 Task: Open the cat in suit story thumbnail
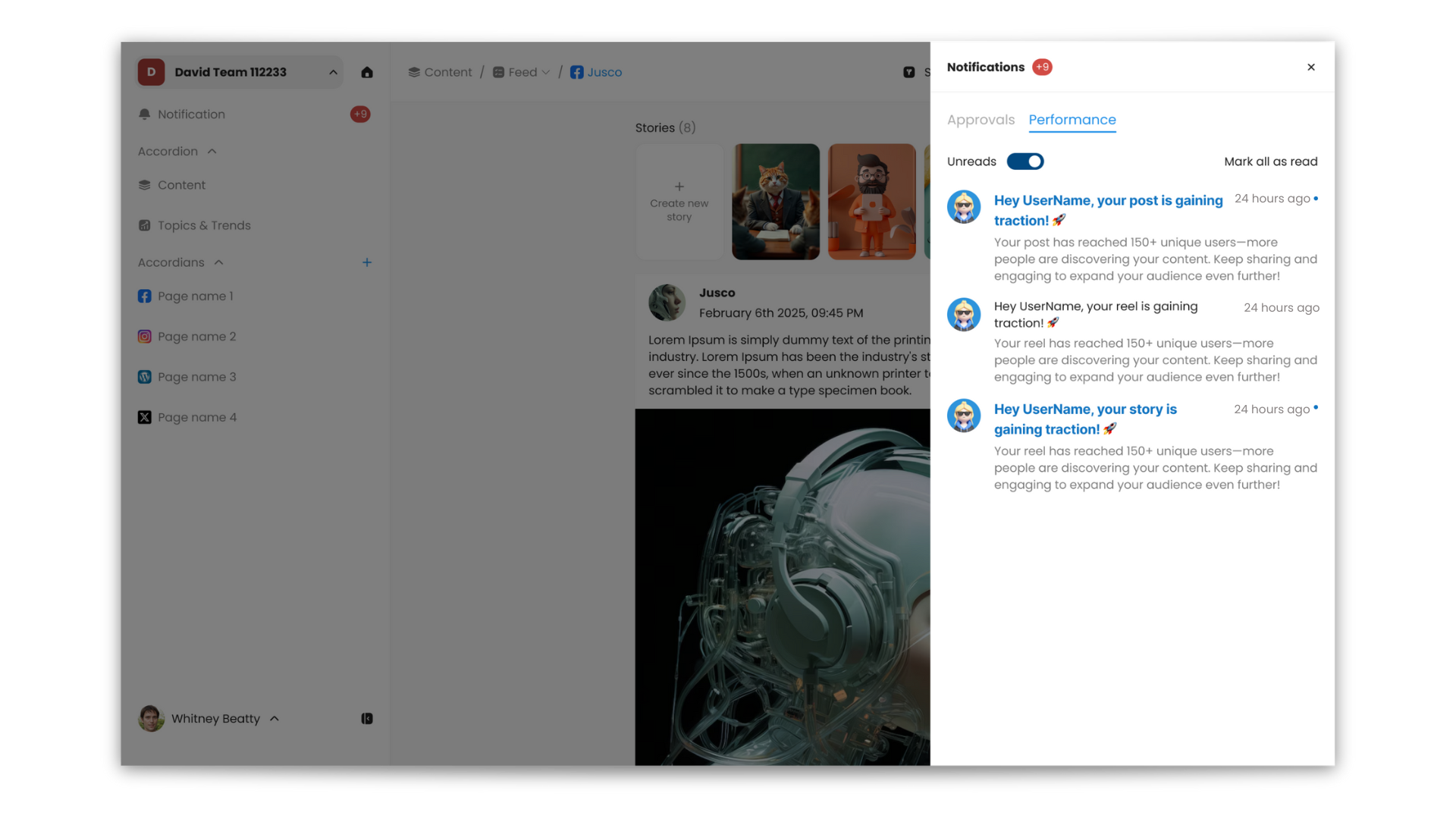click(775, 202)
